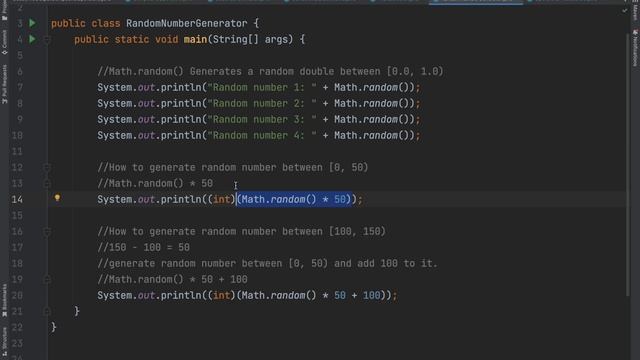
Task: Click 'public static void' keywords on line 4
Action: [x=126, y=40]
